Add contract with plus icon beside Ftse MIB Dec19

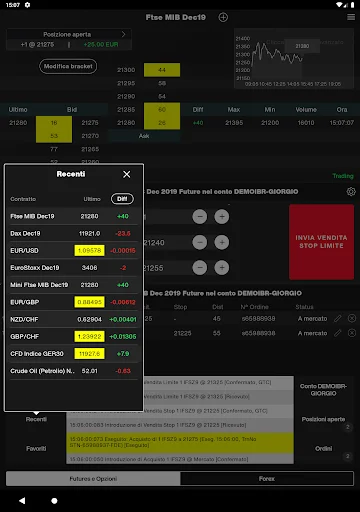click(223, 17)
